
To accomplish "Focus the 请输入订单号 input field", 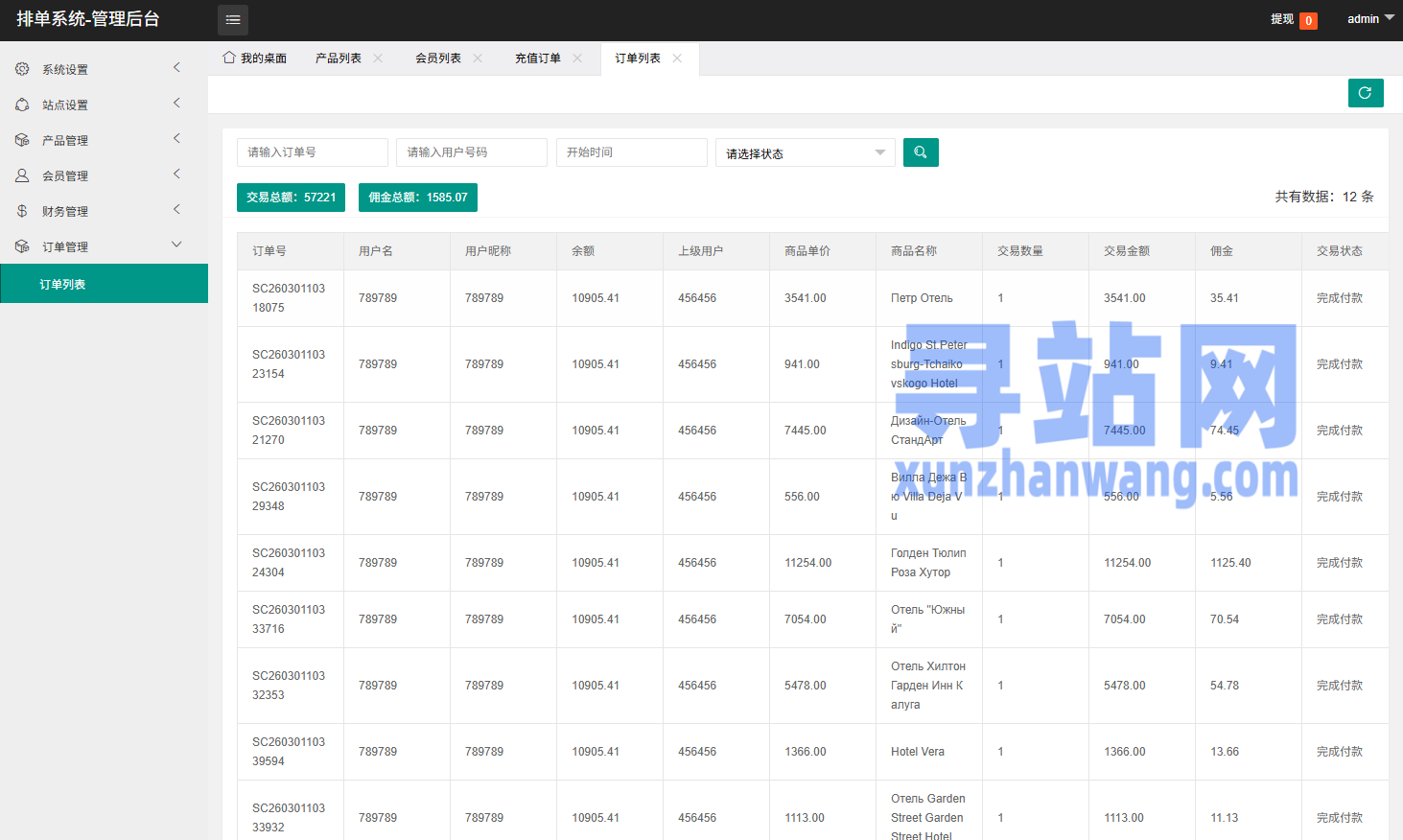I will (312, 152).
